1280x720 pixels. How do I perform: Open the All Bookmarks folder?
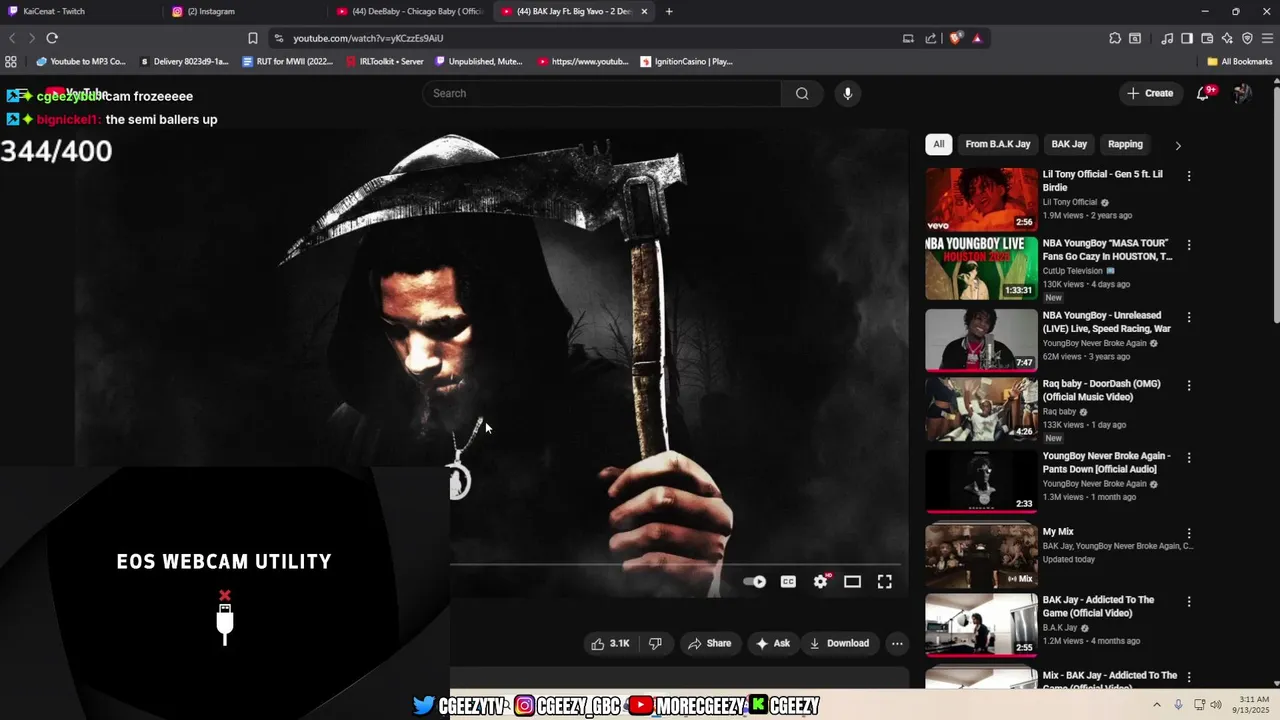[1239, 61]
